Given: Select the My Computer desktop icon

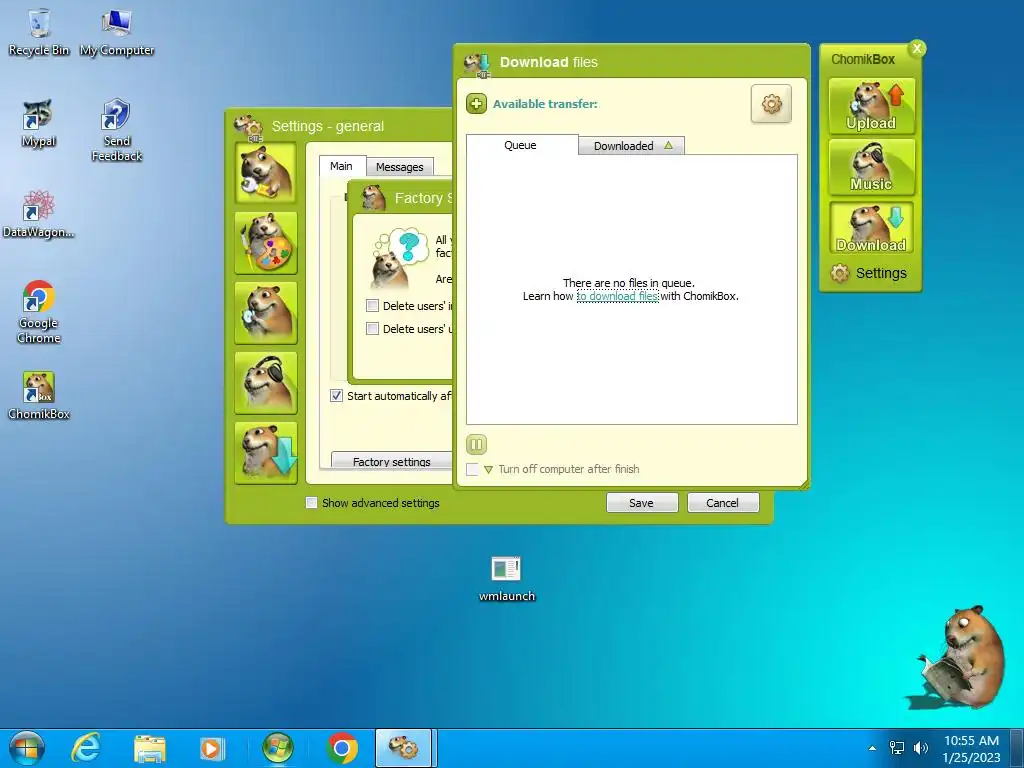Looking at the screenshot, I should [x=117, y=33].
